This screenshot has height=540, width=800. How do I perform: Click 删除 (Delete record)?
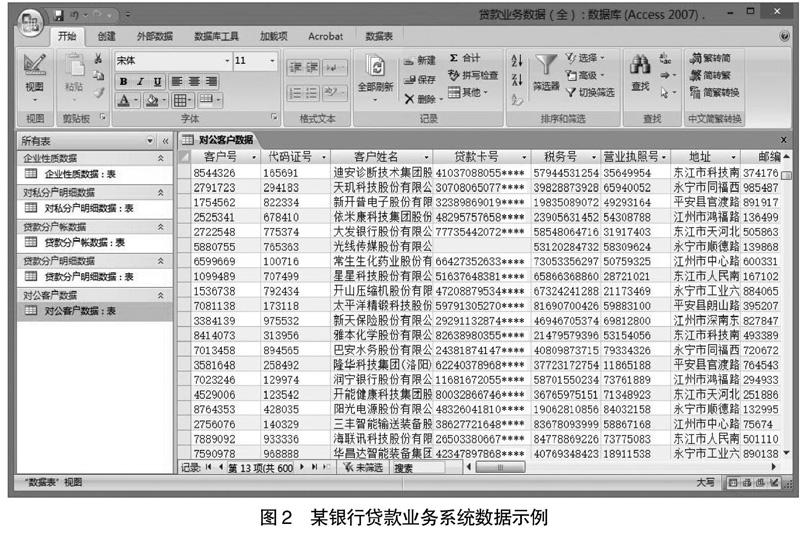pyautogui.click(x=421, y=99)
